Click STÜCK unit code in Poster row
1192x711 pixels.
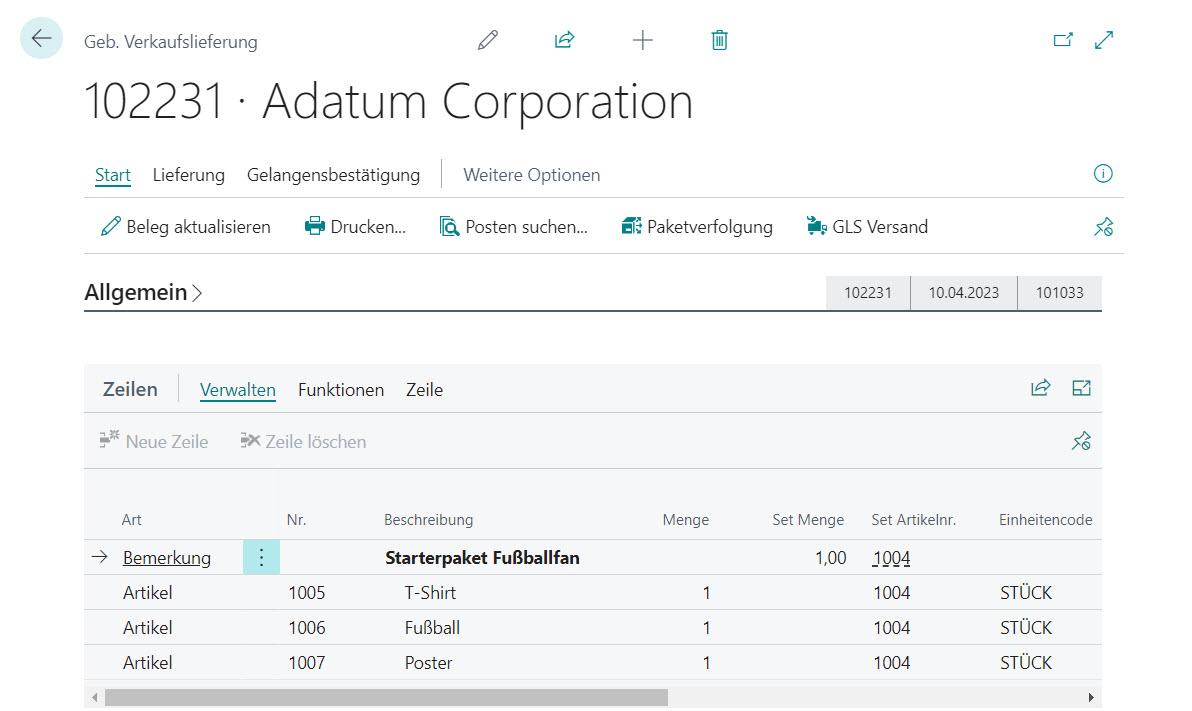tap(1026, 663)
